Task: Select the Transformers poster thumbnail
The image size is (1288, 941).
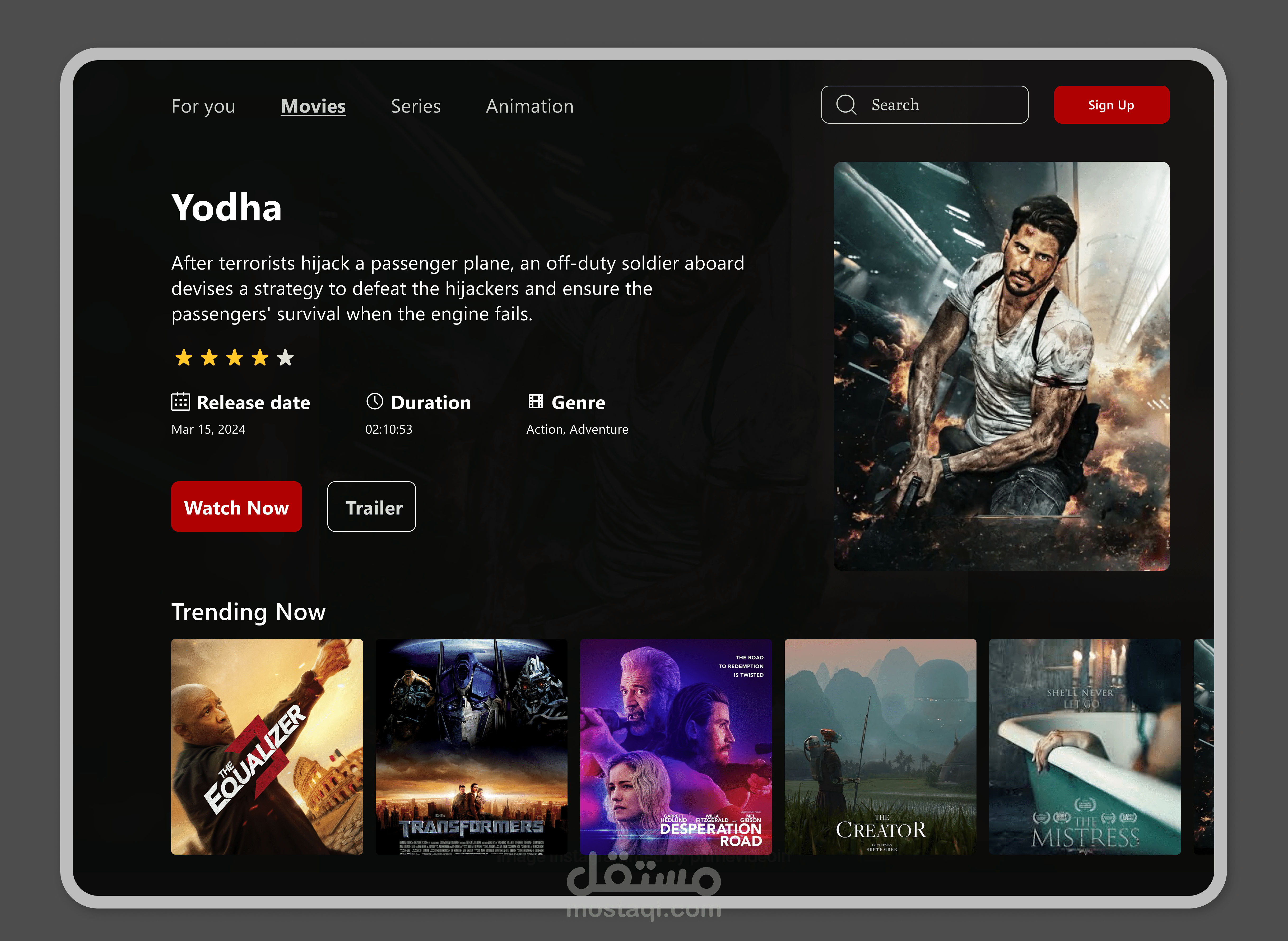Action: 471,746
